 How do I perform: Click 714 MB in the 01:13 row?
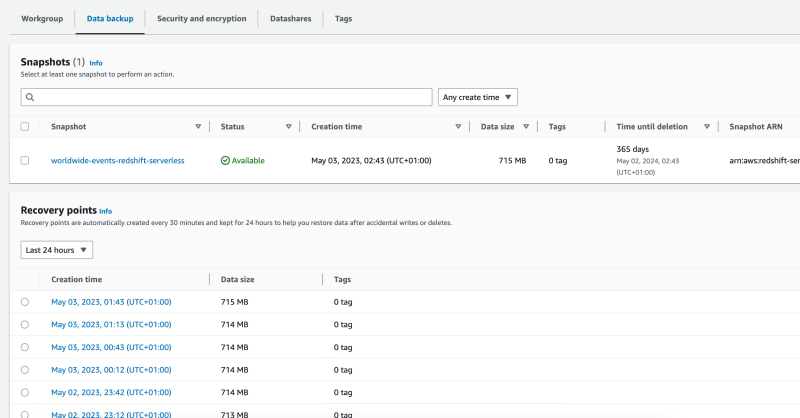[235, 325]
